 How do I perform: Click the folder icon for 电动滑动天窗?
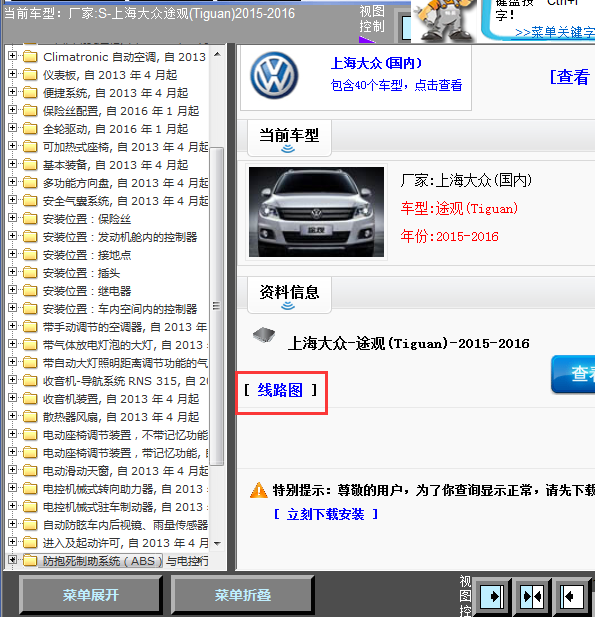tap(30, 471)
